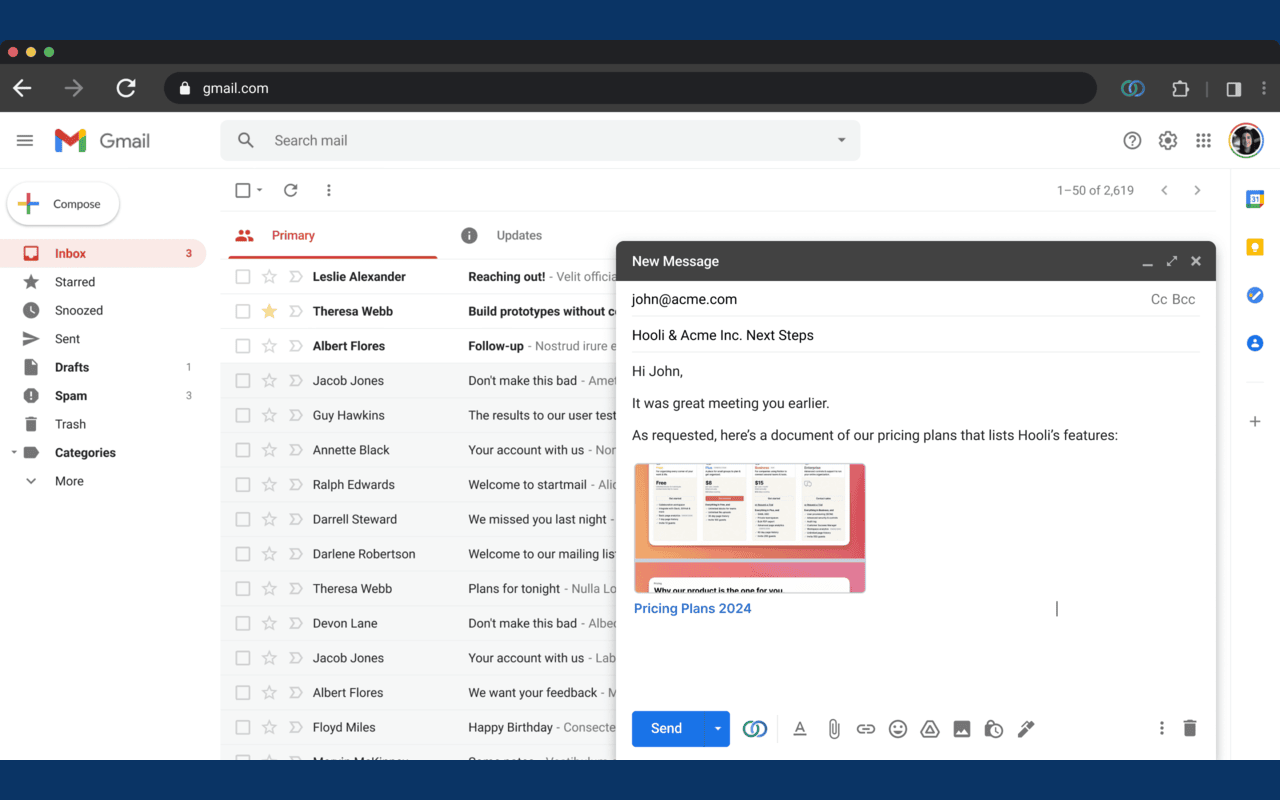This screenshot has width=1280, height=800.
Task: Select the Leslie Alexander email checkbox
Action: [243, 277]
